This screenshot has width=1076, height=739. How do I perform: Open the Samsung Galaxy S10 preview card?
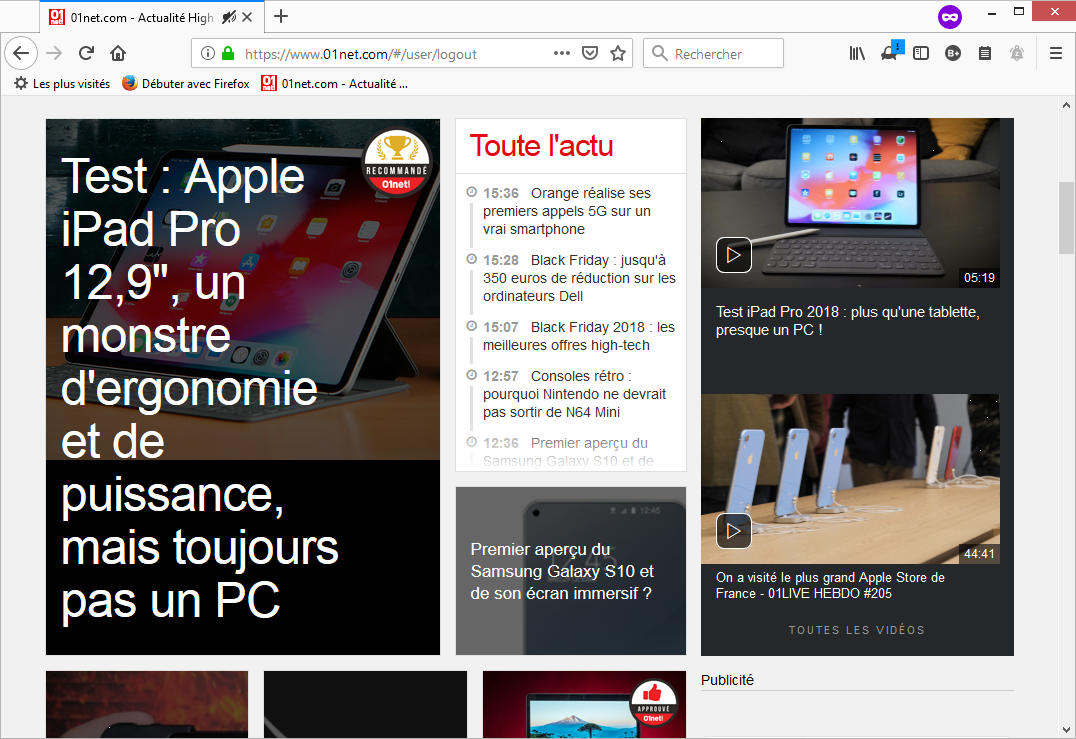(x=571, y=571)
